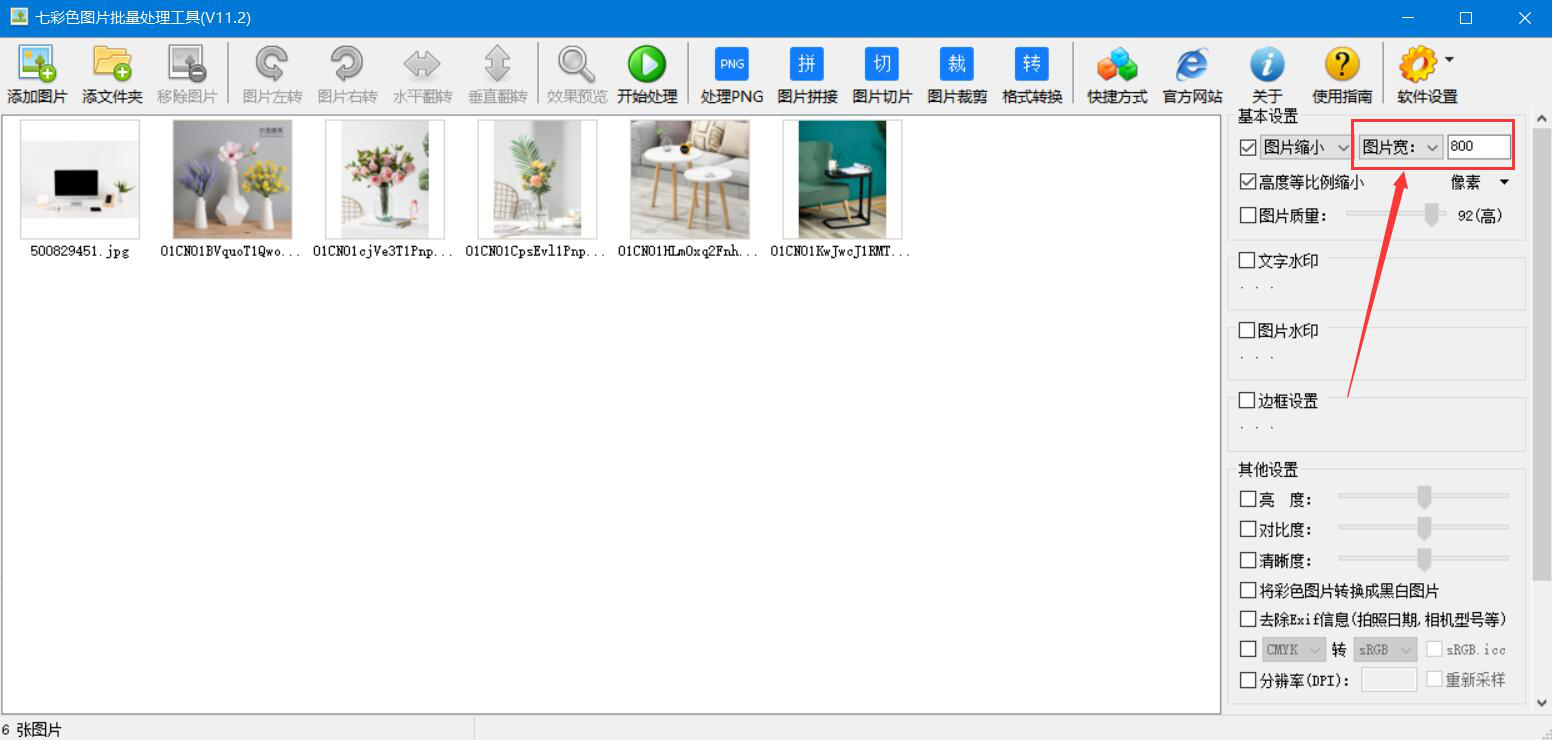Click the width input field showing 800
Image resolution: width=1552 pixels, height=740 pixels.
click(1479, 147)
